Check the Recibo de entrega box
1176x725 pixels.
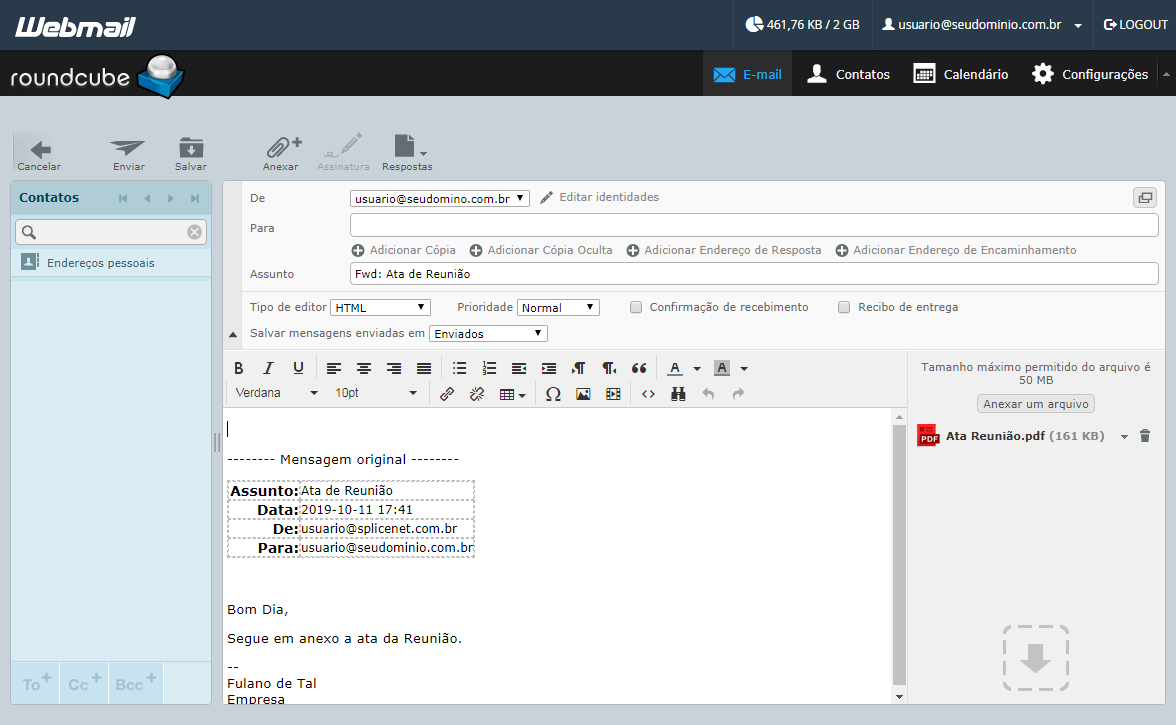coord(844,307)
